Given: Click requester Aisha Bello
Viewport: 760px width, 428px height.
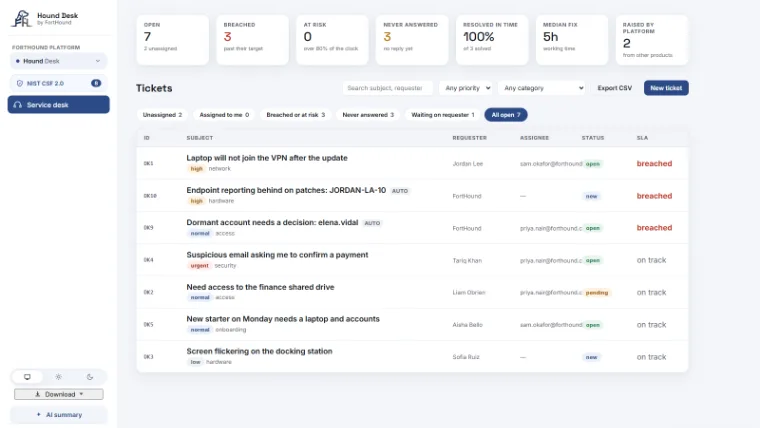Looking at the screenshot, I should (x=467, y=325).
